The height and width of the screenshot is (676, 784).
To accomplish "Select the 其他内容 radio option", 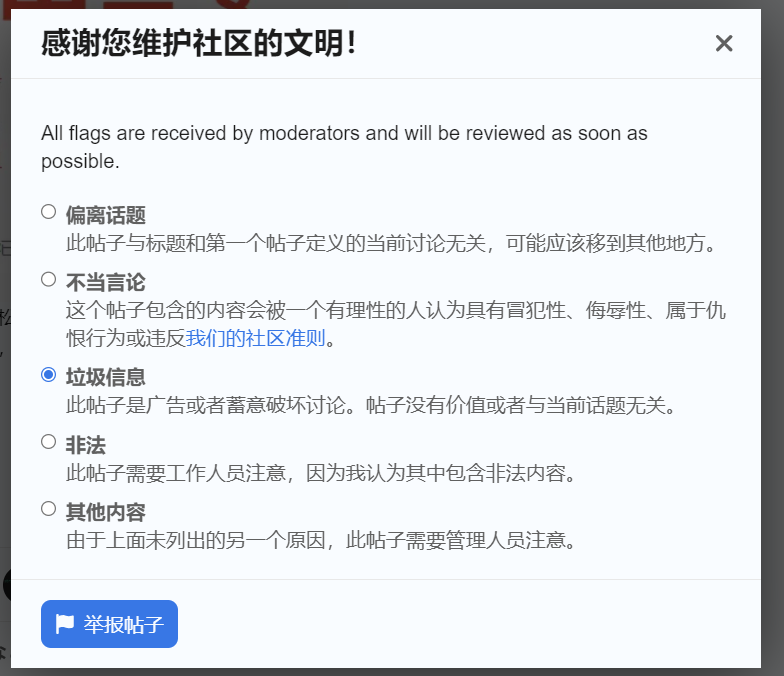I will click(48, 509).
